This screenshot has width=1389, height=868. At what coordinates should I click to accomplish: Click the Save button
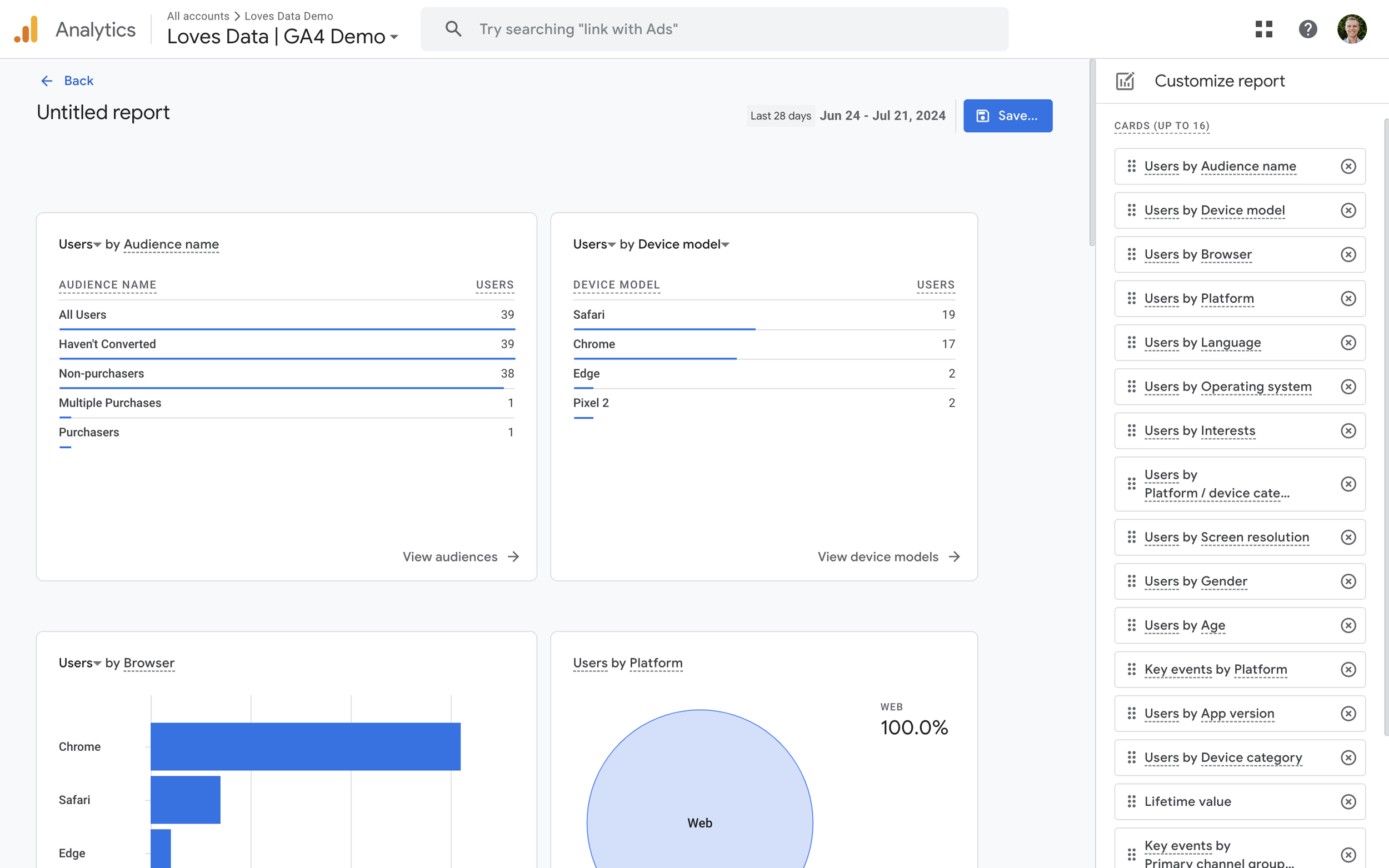pos(1008,116)
